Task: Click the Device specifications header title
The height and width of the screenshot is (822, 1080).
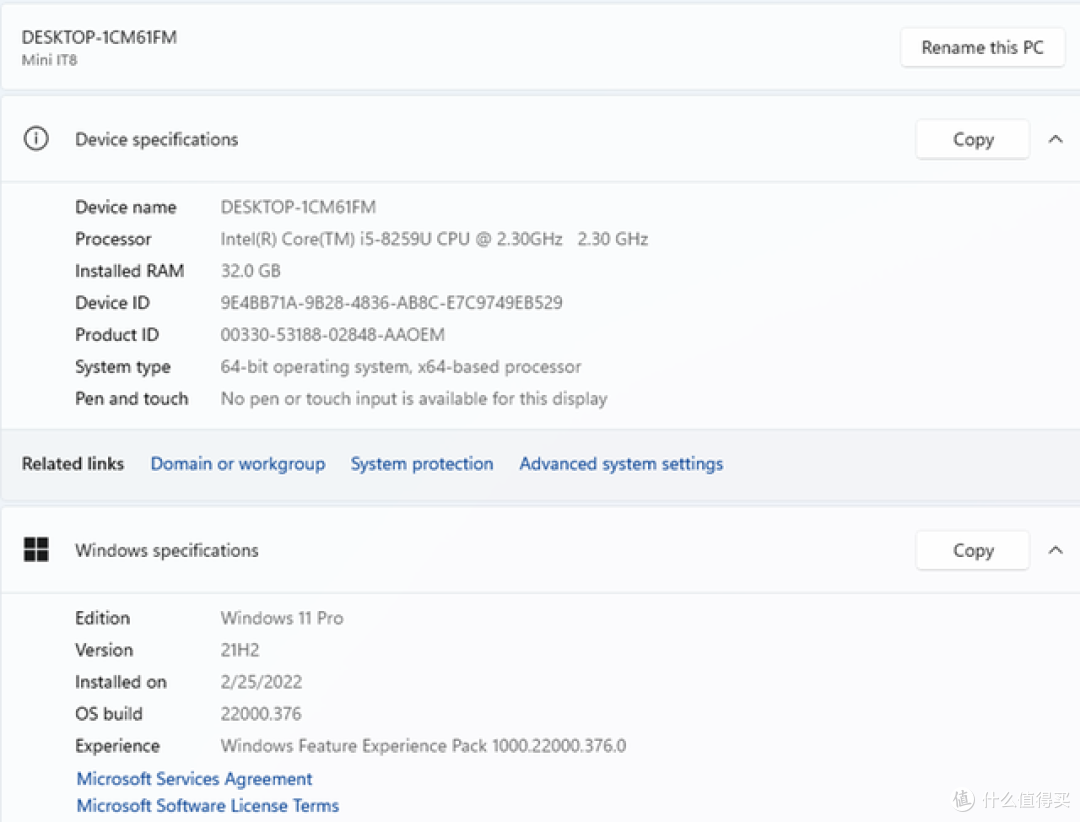Action: point(156,139)
